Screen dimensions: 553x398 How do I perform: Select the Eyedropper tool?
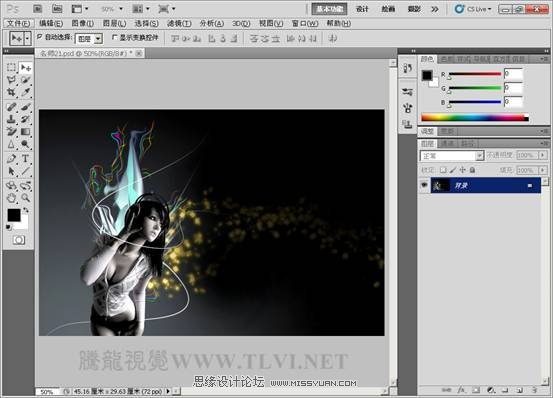click(x=25, y=92)
